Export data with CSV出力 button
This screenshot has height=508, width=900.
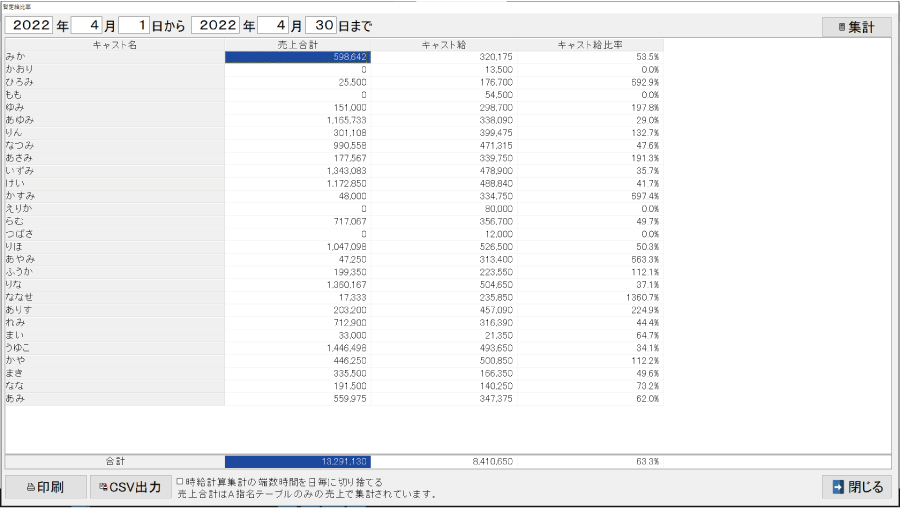point(129,487)
